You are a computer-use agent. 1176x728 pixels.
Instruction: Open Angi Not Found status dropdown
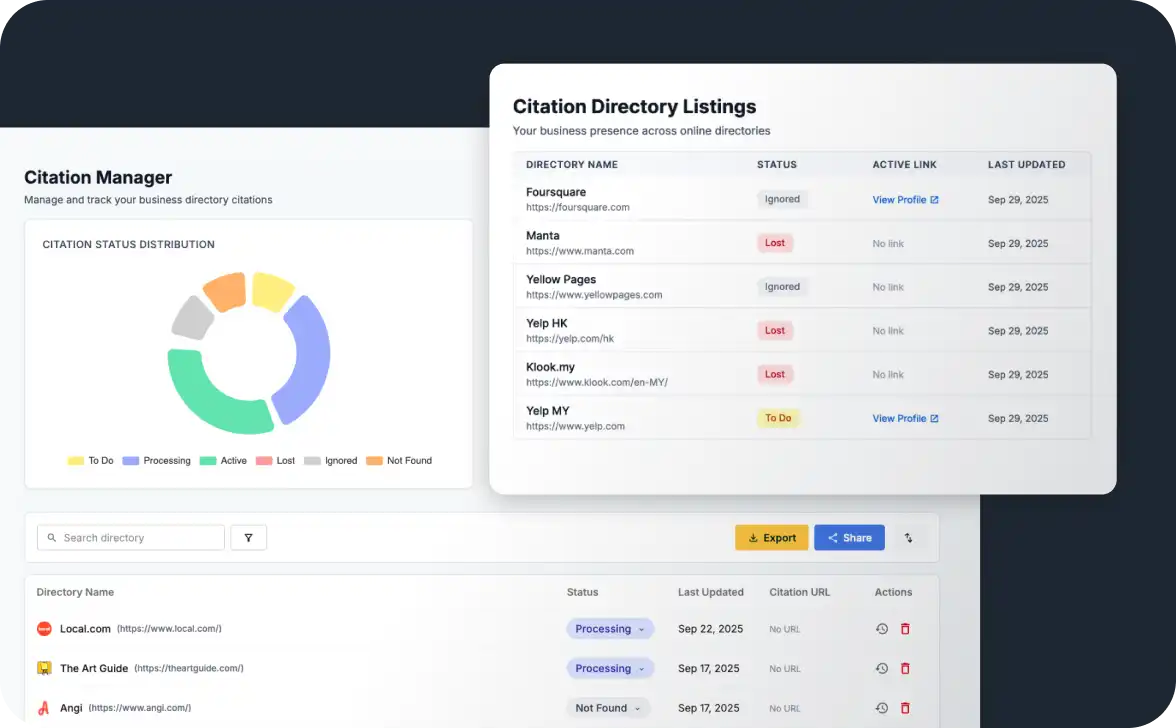pos(608,708)
